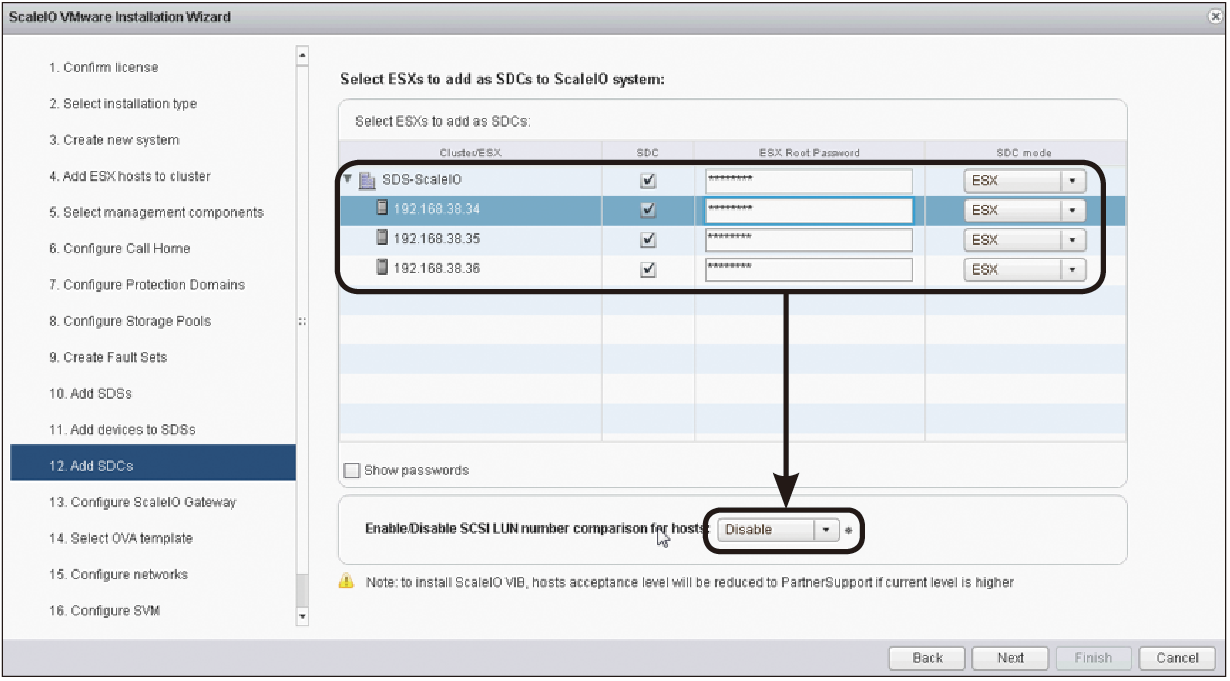Close the ScaleIO installation wizard window

[x=1215, y=16]
